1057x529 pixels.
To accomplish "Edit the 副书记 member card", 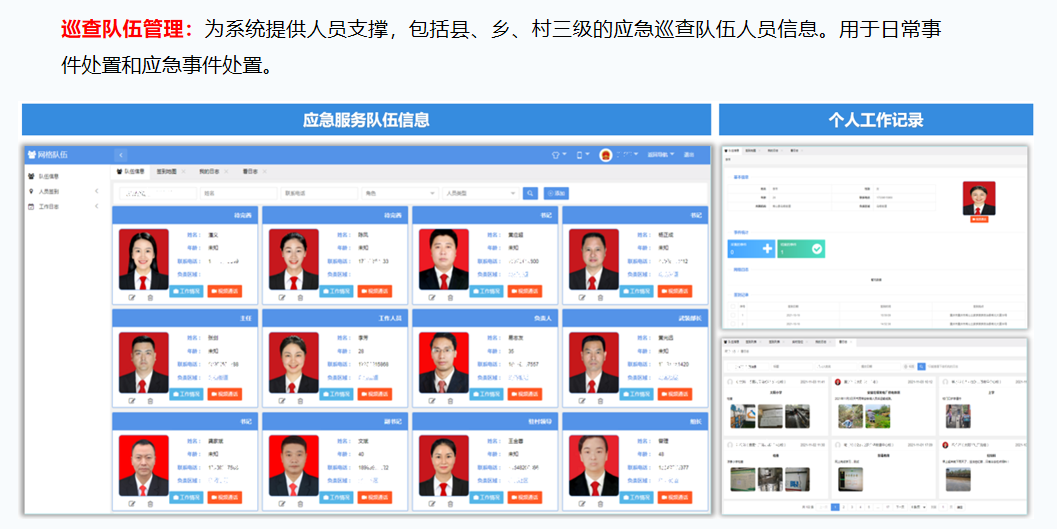I will click(282, 503).
